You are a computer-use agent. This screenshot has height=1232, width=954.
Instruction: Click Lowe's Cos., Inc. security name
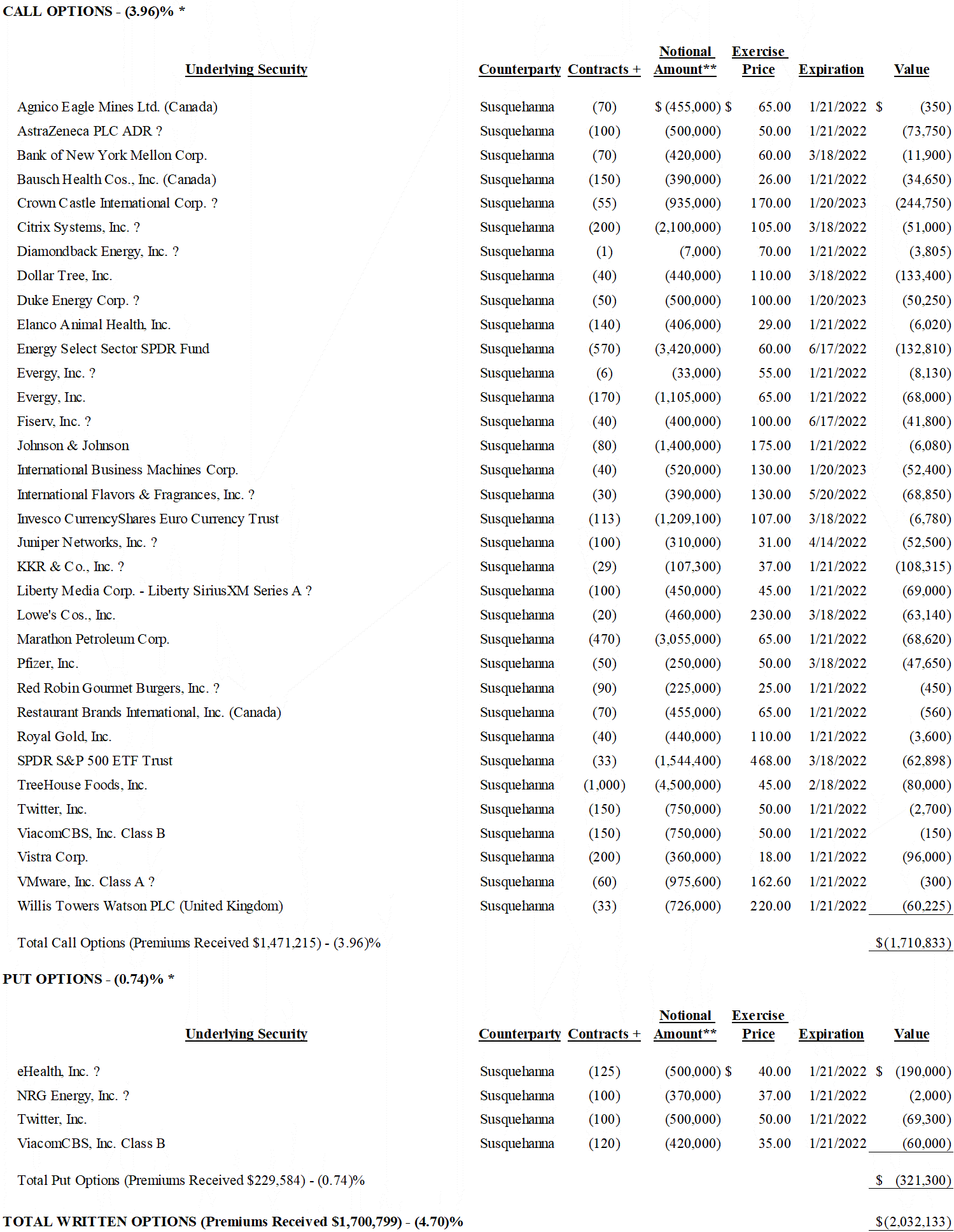pos(66,615)
